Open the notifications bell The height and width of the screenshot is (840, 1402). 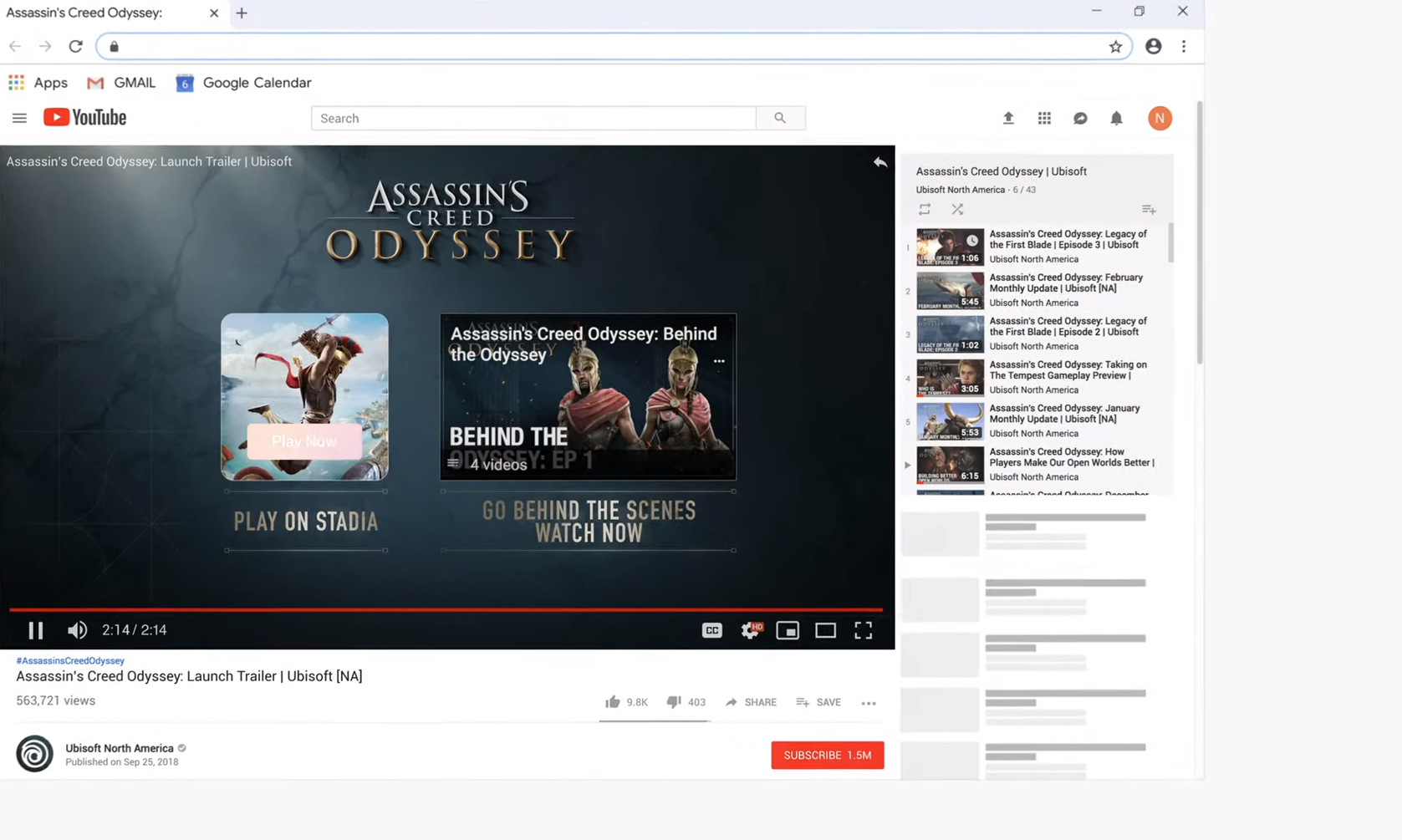pos(1116,118)
